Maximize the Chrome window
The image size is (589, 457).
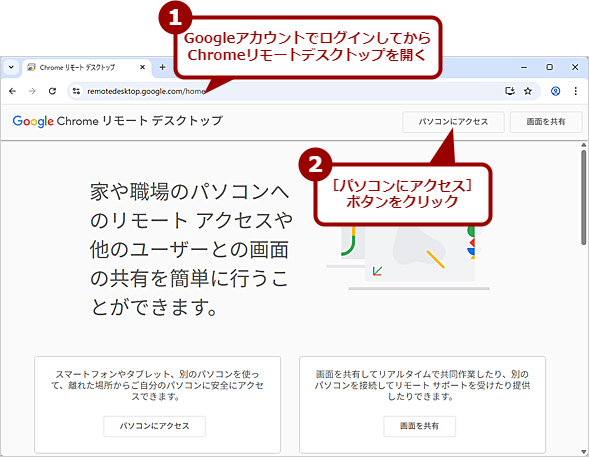(x=549, y=67)
